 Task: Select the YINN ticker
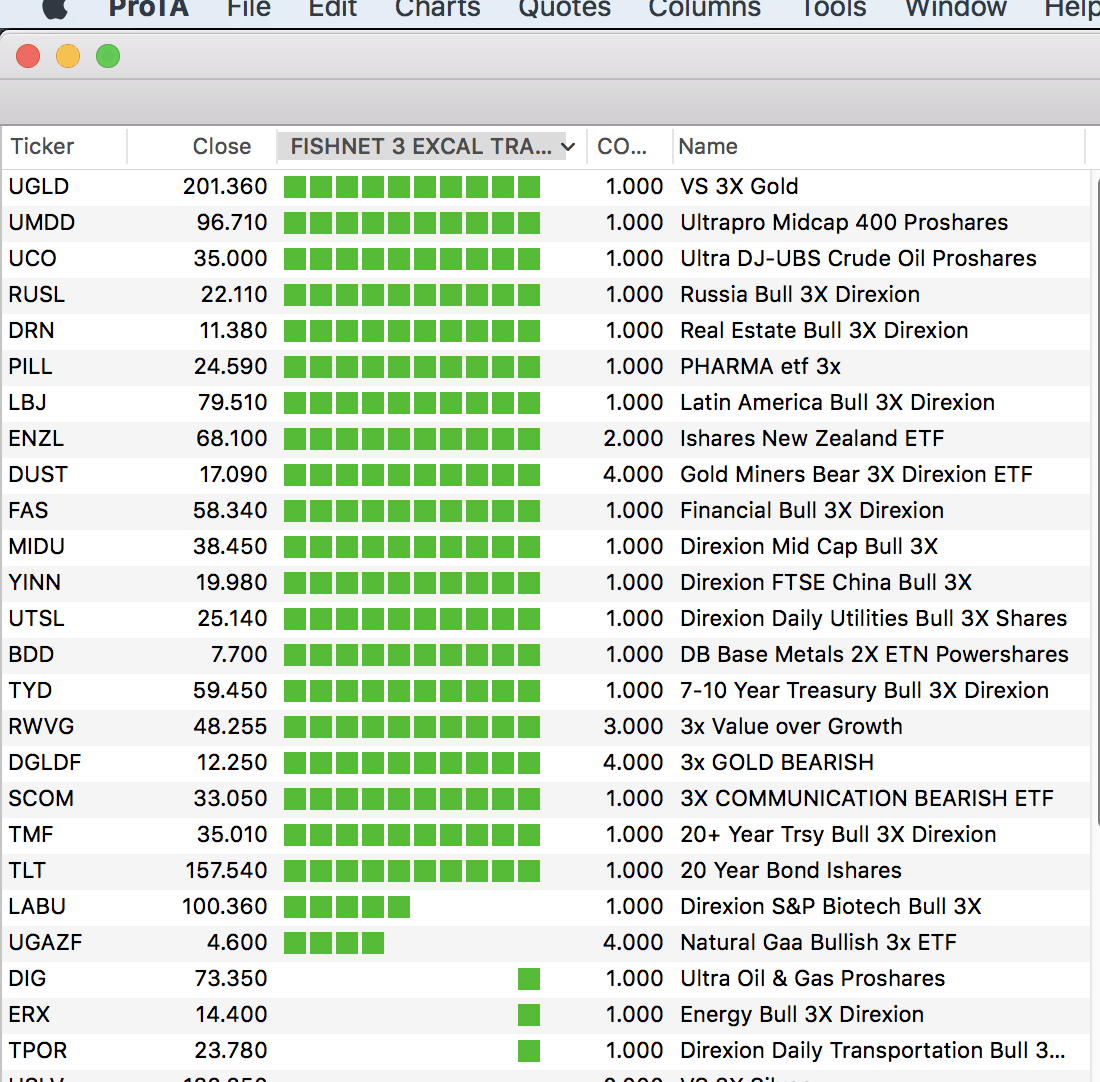(34, 582)
